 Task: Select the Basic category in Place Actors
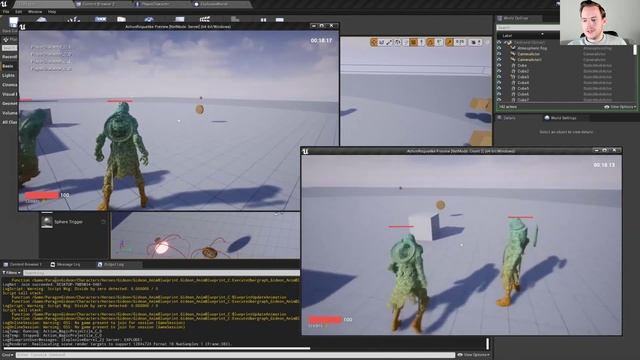tap(9, 66)
